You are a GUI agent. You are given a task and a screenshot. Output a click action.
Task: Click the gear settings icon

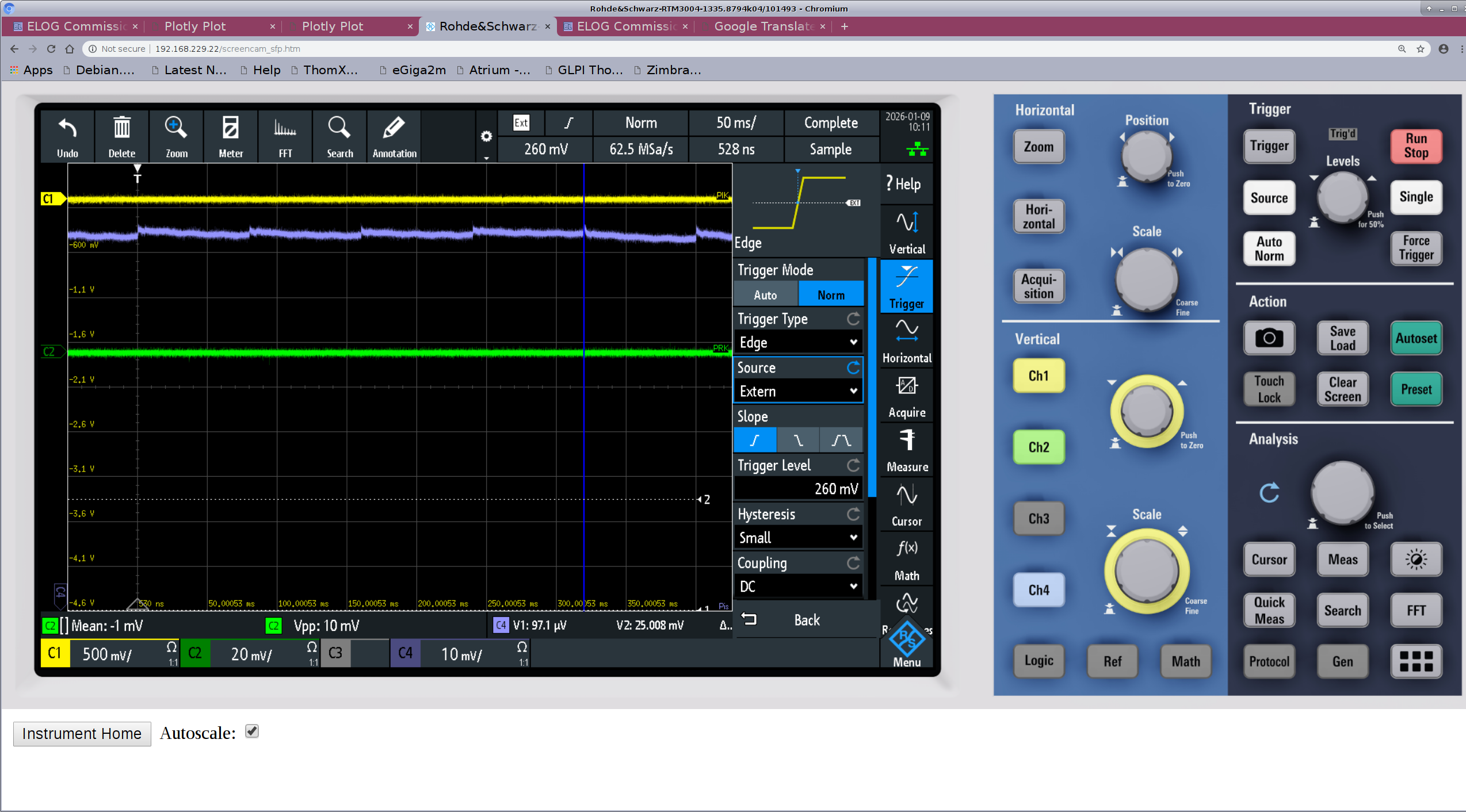tap(486, 136)
